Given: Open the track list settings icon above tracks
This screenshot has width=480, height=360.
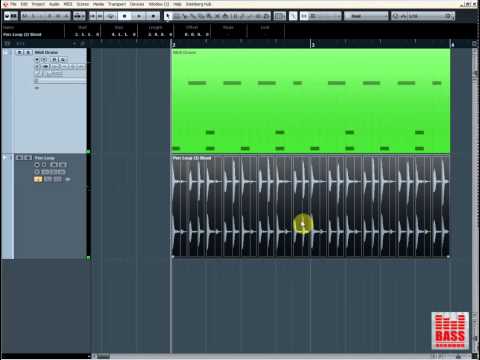Looking at the screenshot, I should point(7,43).
